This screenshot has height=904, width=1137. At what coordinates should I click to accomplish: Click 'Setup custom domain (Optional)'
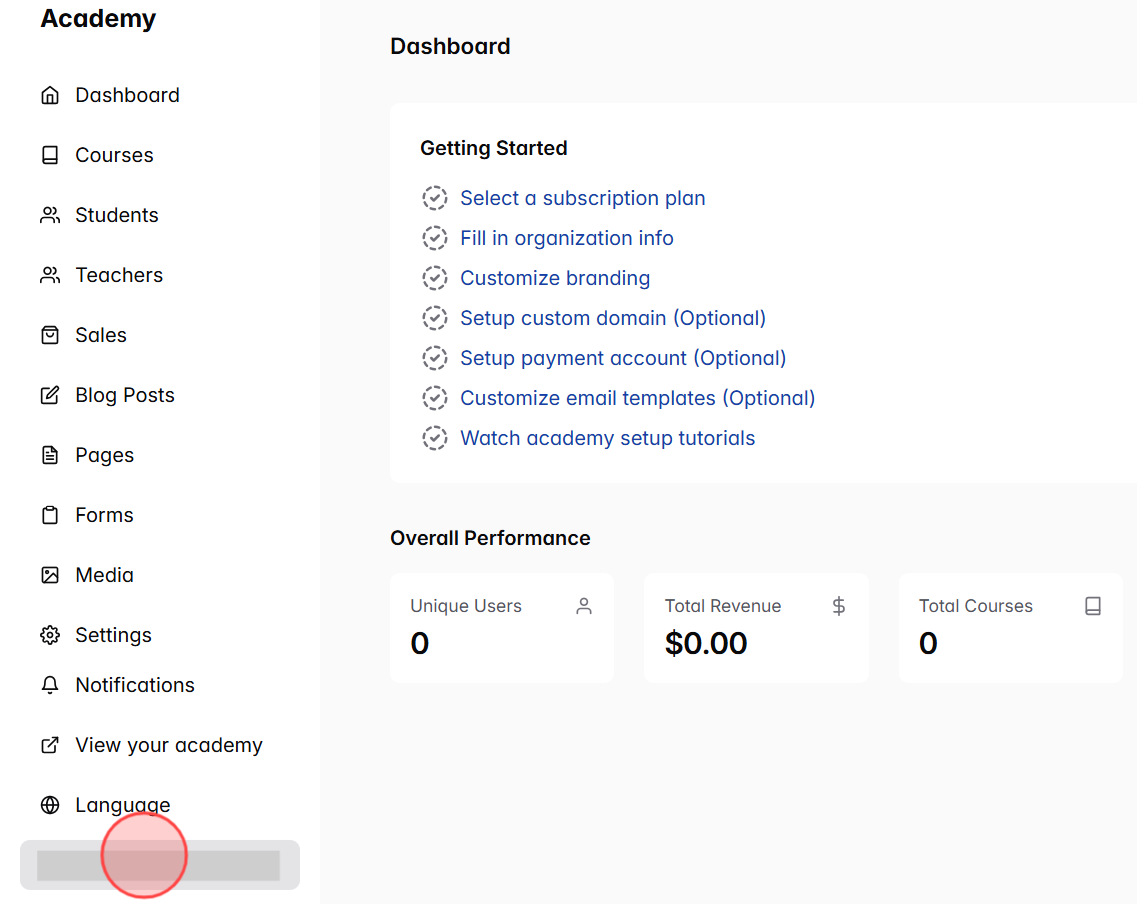(612, 317)
